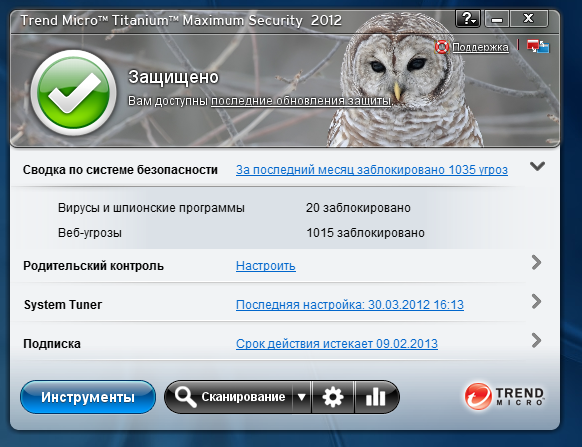The width and height of the screenshot is (582, 447).
Task: Open settings with the gear icon
Action: click(x=333, y=397)
